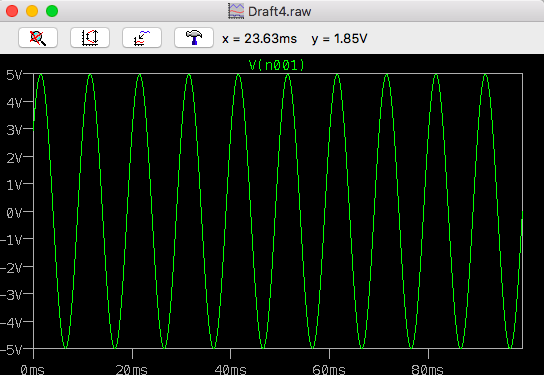Screen dimensions: 544x375
Task: Click the -5V vertical axis label
Action: (11, 350)
